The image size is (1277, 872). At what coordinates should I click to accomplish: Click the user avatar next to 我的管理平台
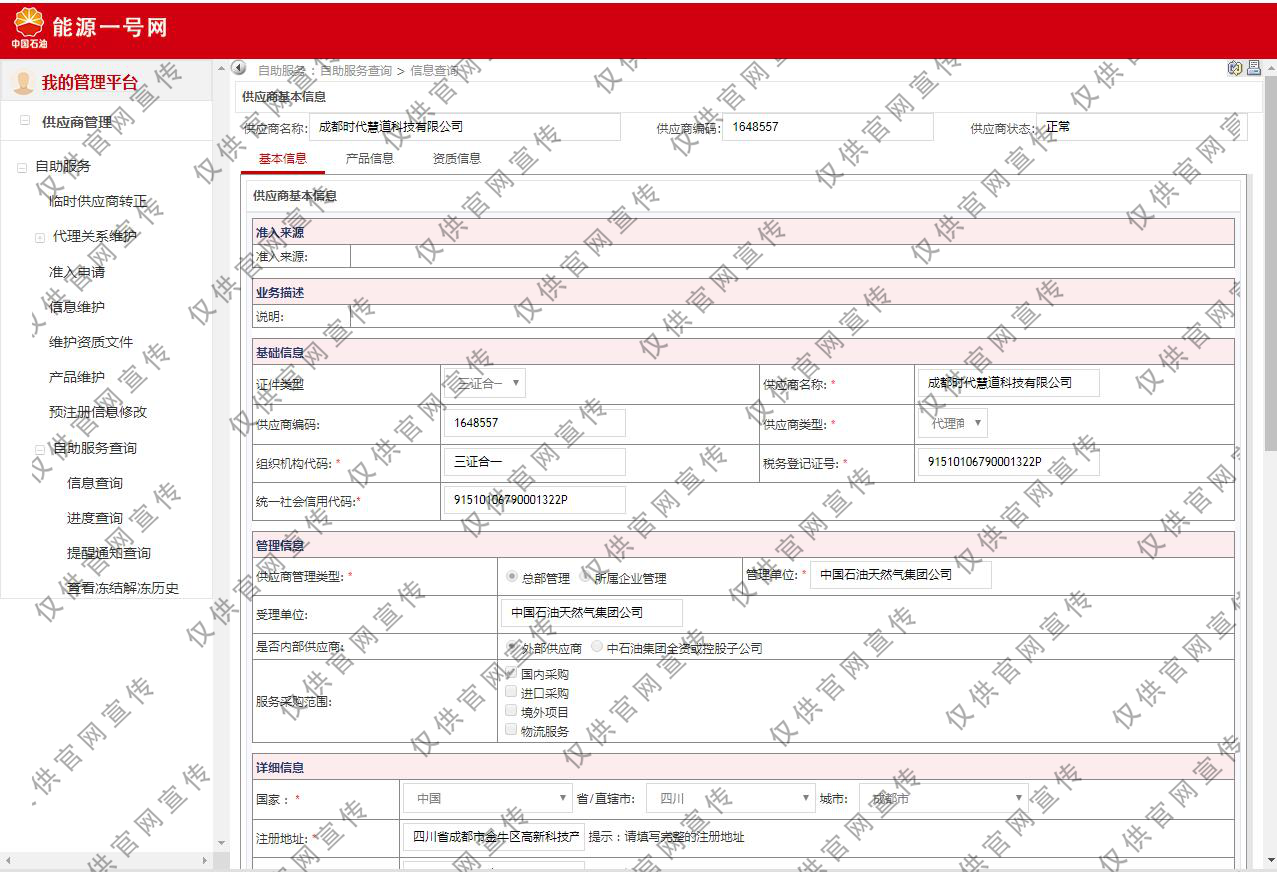pos(23,82)
